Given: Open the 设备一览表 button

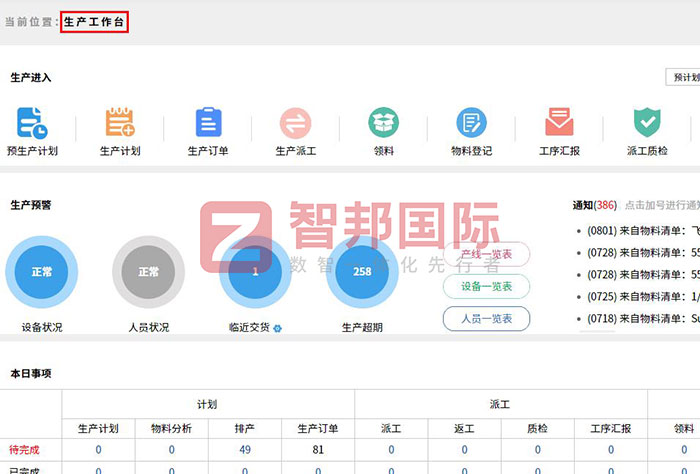Looking at the screenshot, I should 486,287.
